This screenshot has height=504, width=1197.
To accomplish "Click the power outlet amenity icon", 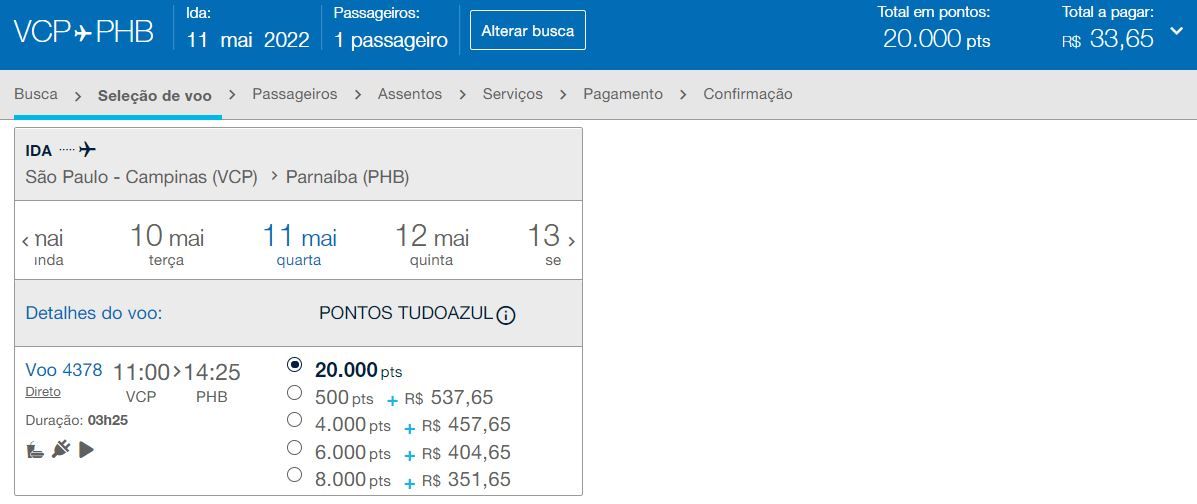I will coord(61,451).
